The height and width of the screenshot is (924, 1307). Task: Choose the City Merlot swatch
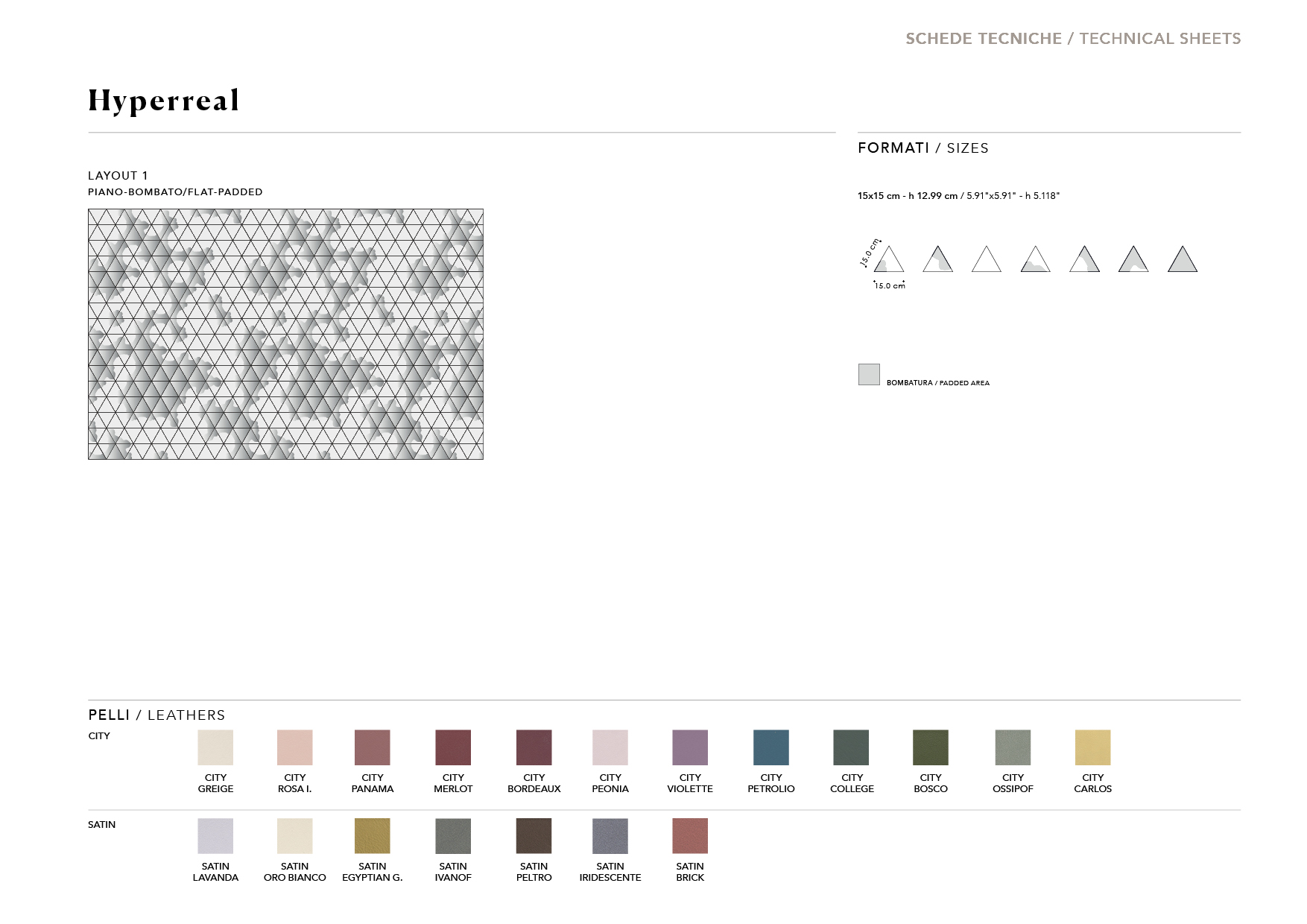click(x=453, y=747)
